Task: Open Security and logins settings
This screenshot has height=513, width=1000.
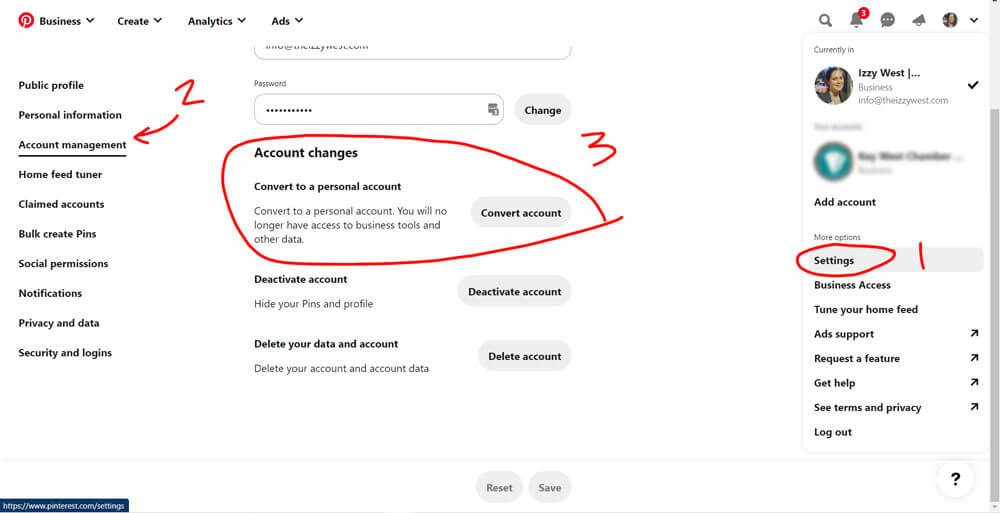Action: click(x=65, y=353)
